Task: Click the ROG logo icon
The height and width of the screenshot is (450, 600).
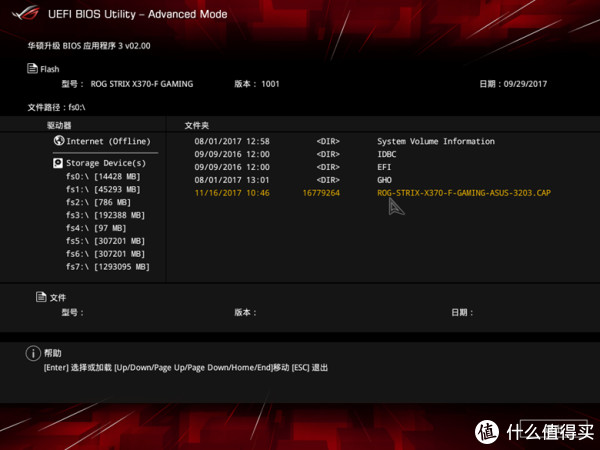Action: click(x=26, y=13)
